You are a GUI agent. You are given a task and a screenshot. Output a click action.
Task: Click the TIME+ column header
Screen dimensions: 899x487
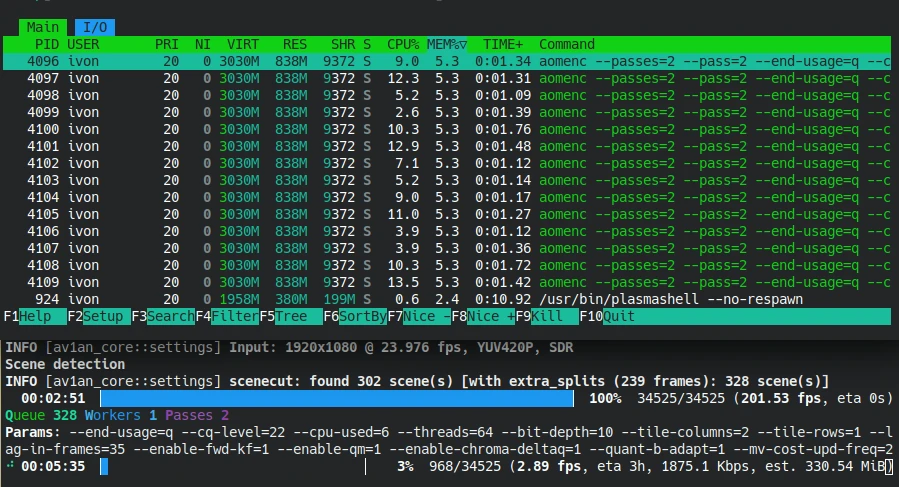[x=503, y=44]
